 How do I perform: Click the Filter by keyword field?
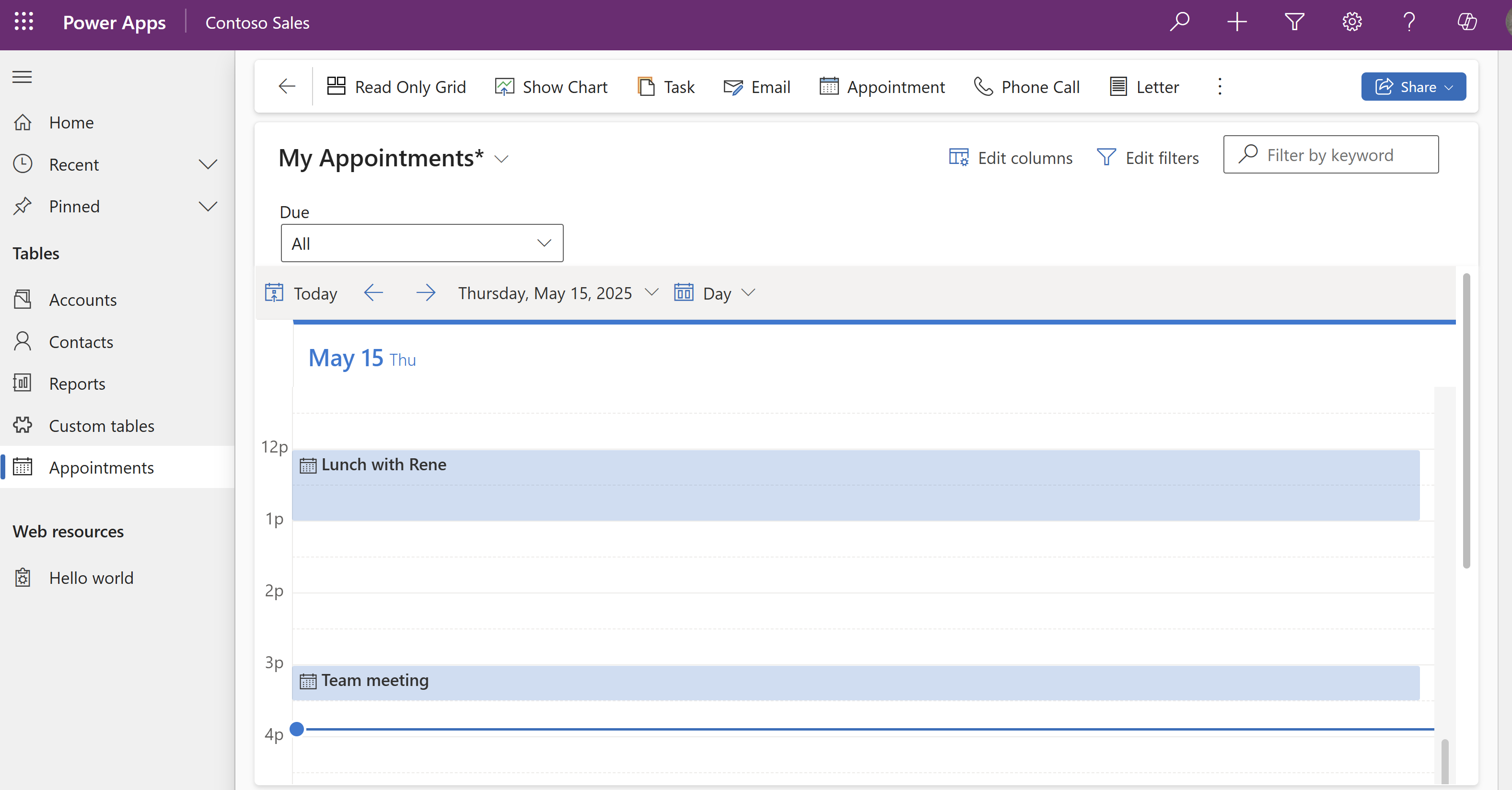pyautogui.click(x=1331, y=155)
